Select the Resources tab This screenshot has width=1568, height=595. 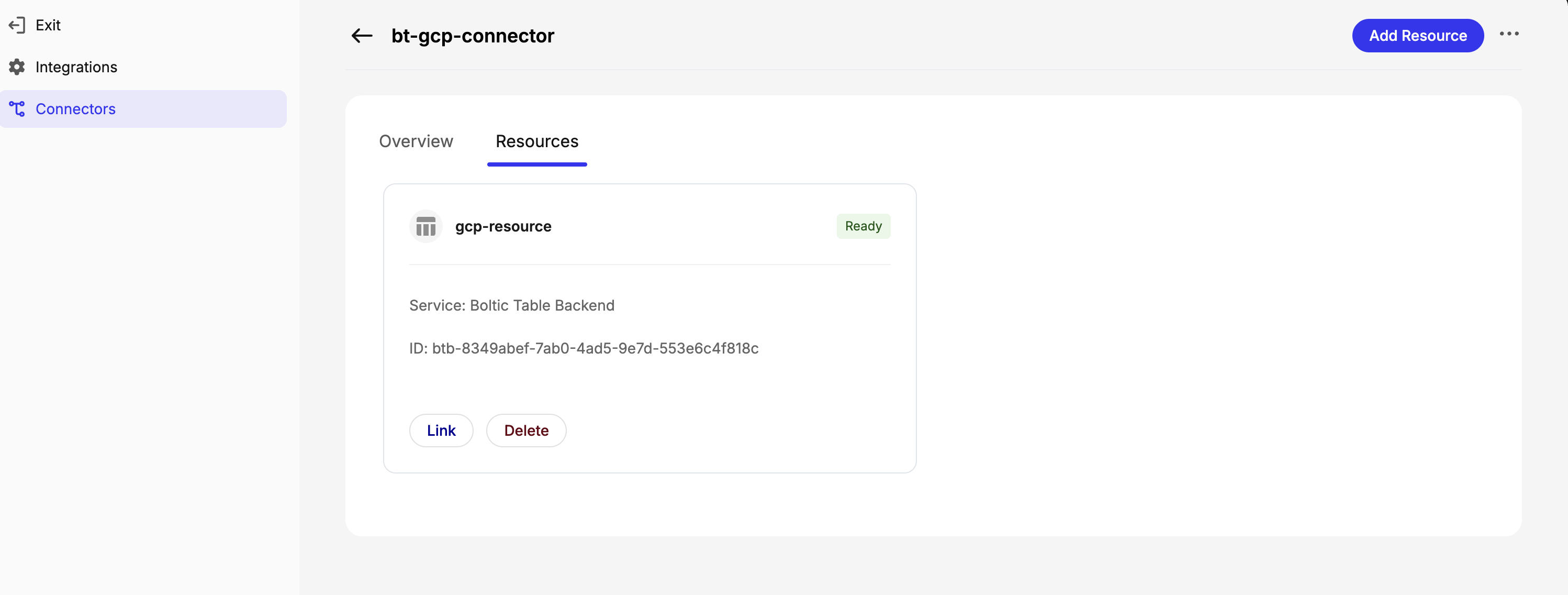537,141
